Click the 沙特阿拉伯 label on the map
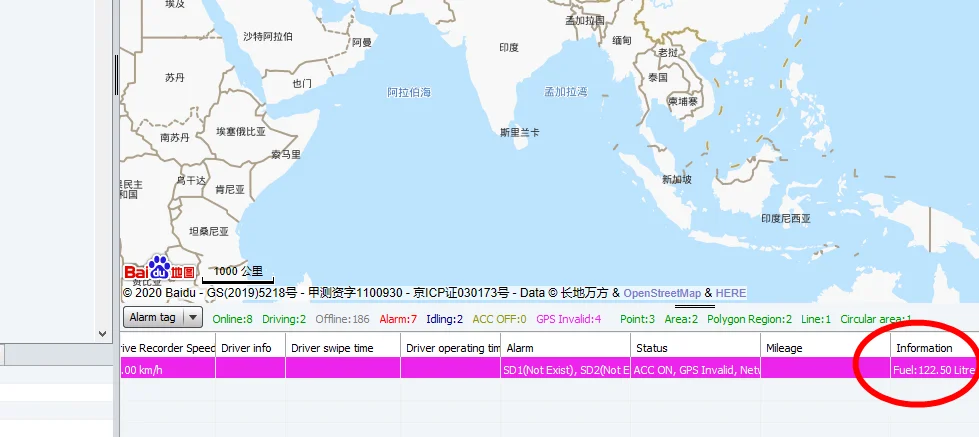Screen dimensions: 979x437 tap(267, 36)
